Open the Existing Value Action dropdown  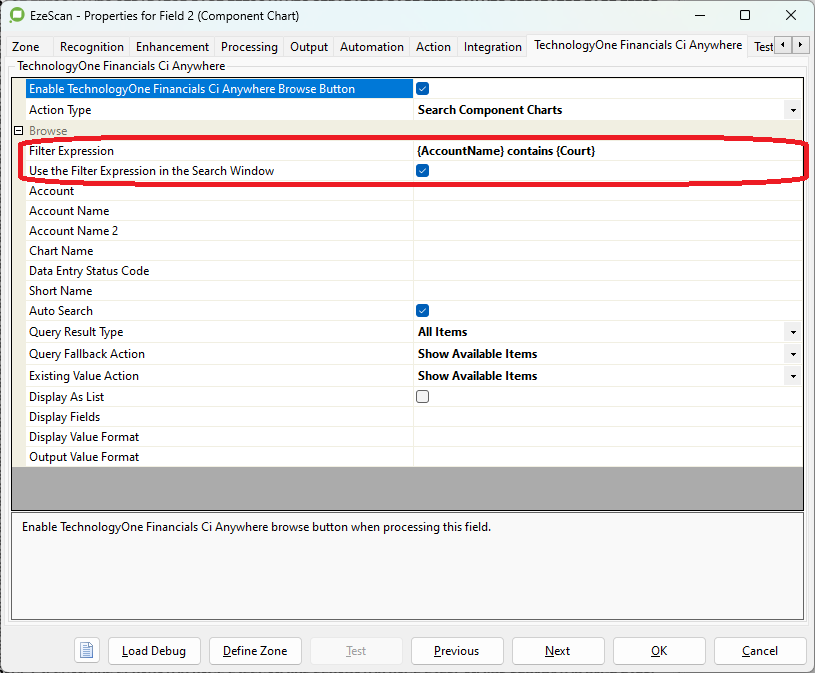(x=792, y=376)
